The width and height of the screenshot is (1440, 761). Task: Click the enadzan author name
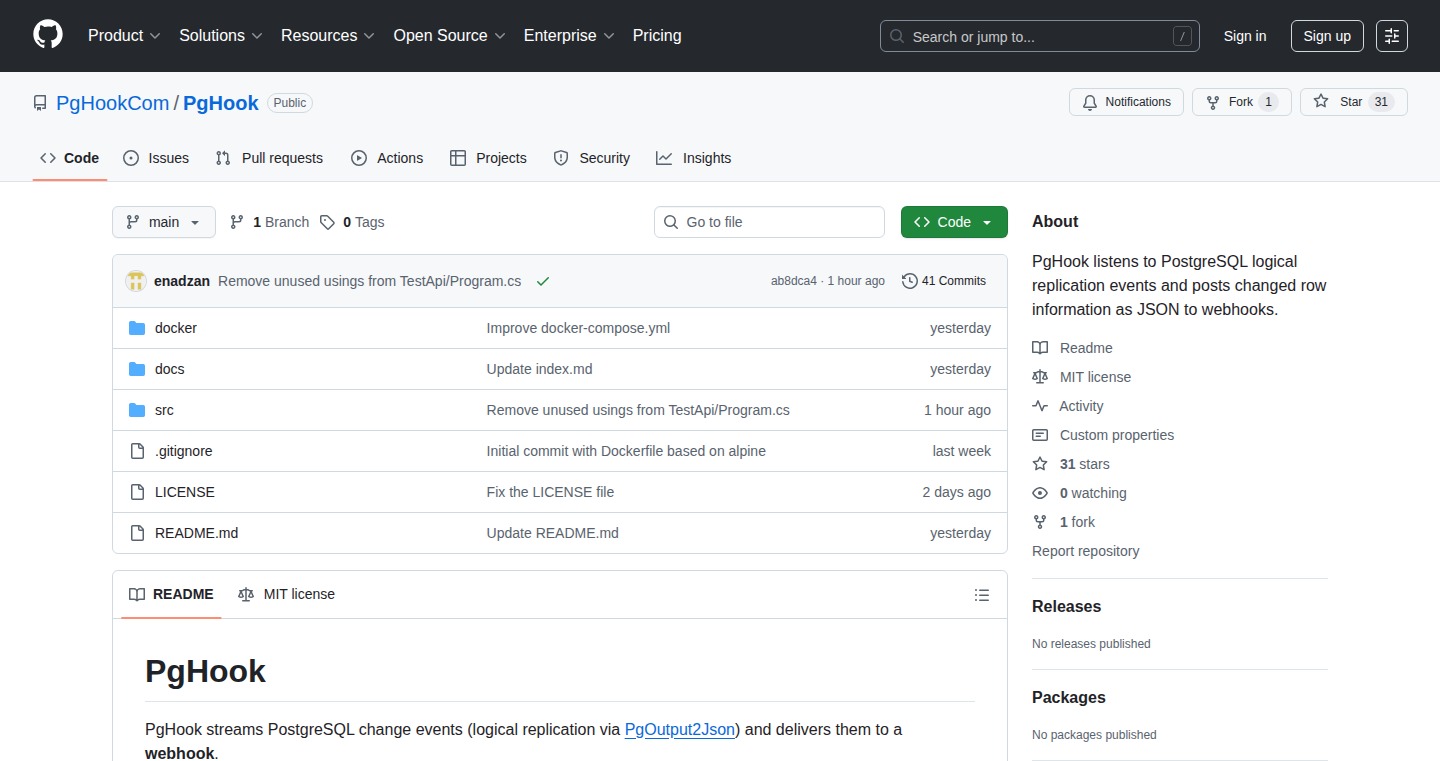tap(182, 281)
